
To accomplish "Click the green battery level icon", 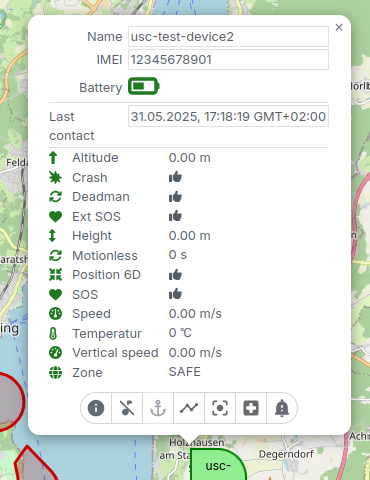I will pyautogui.click(x=144, y=86).
